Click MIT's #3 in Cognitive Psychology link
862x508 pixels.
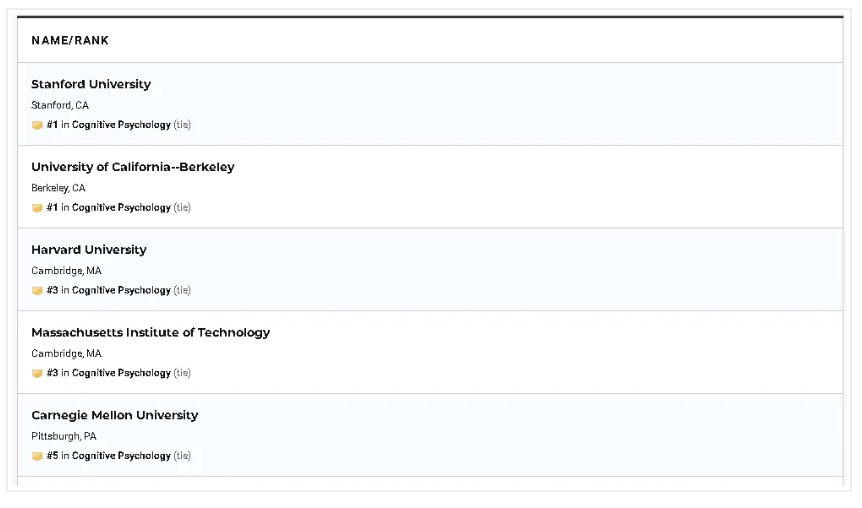click(109, 373)
